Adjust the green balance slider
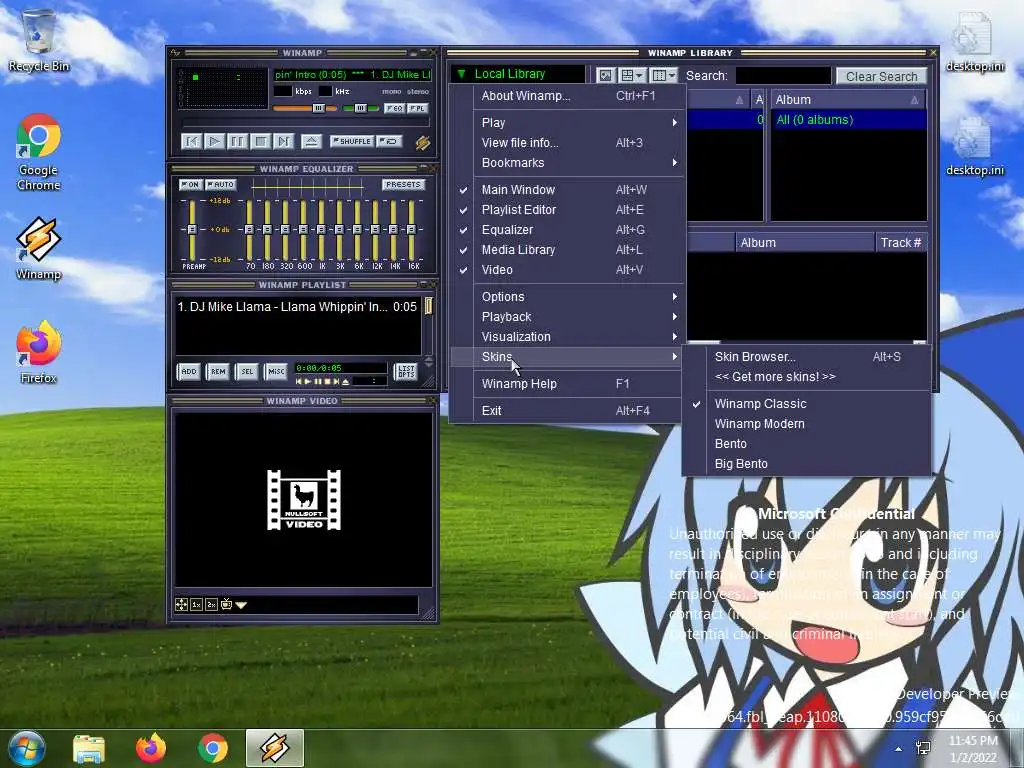The height and width of the screenshot is (768, 1024). point(360,108)
